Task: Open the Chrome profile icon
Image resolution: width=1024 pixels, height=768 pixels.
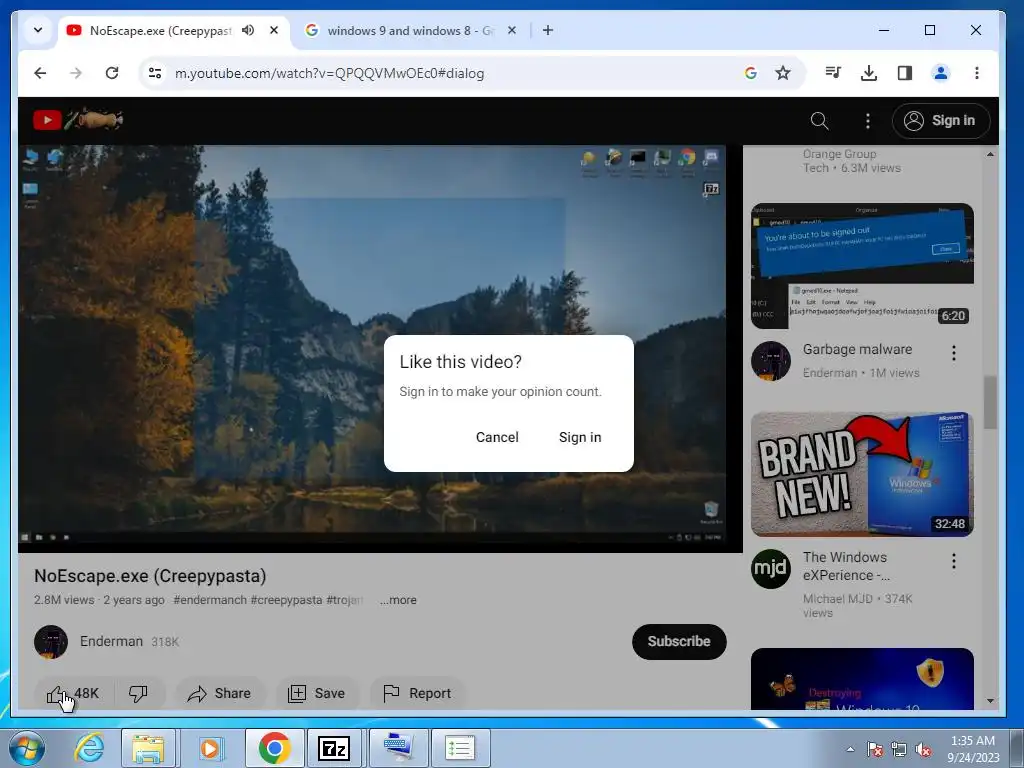Action: [940, 73]
